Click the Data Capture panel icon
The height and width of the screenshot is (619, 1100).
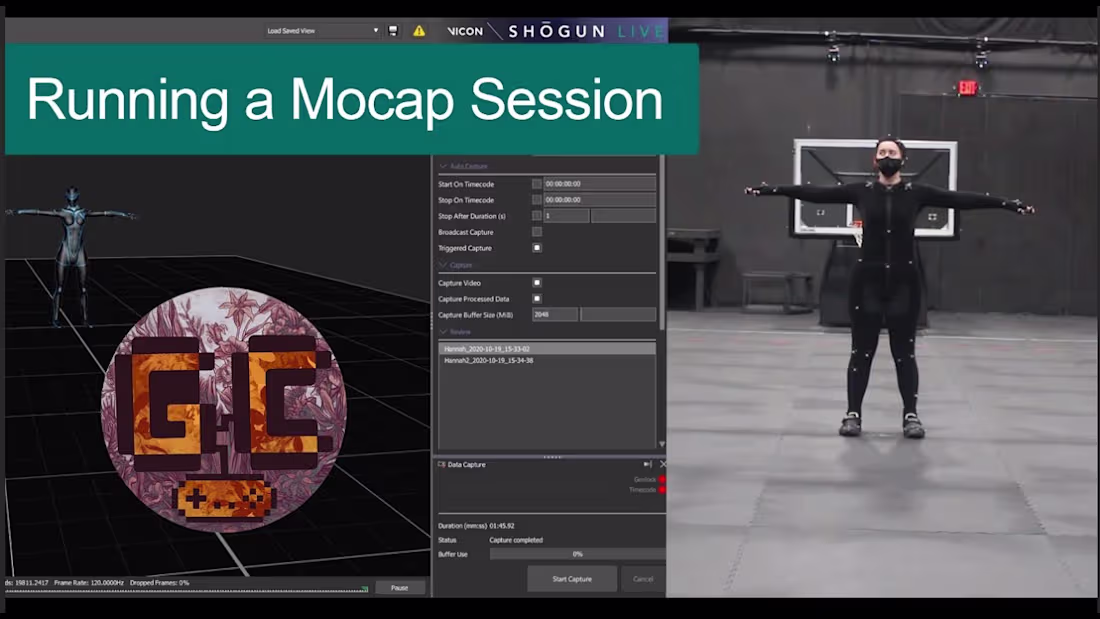[x=442, y=464]
